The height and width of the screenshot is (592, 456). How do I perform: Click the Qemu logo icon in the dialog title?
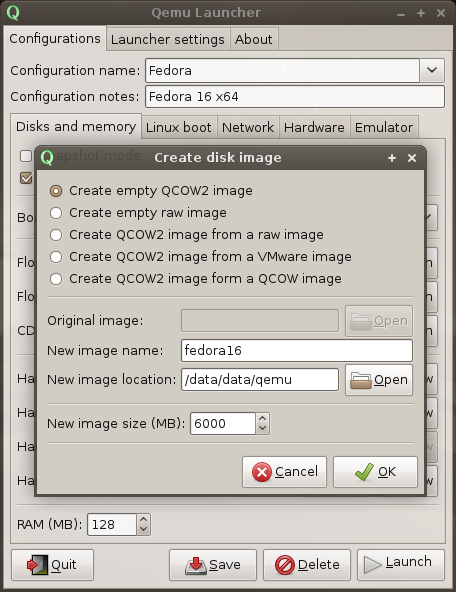pyautogui.click(x=47, y=157)
